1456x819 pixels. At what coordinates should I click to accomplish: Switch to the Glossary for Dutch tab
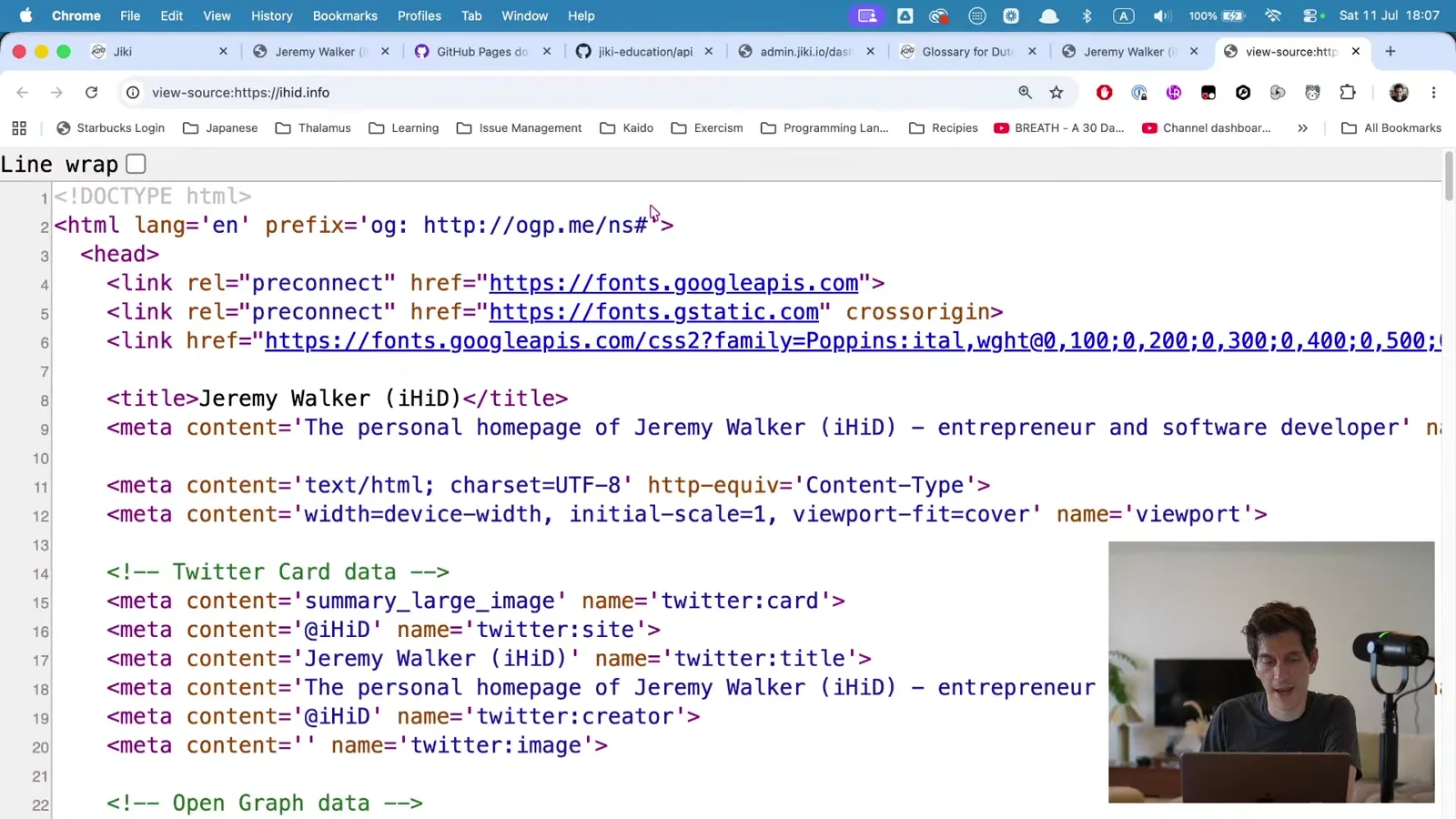(966, 52)
